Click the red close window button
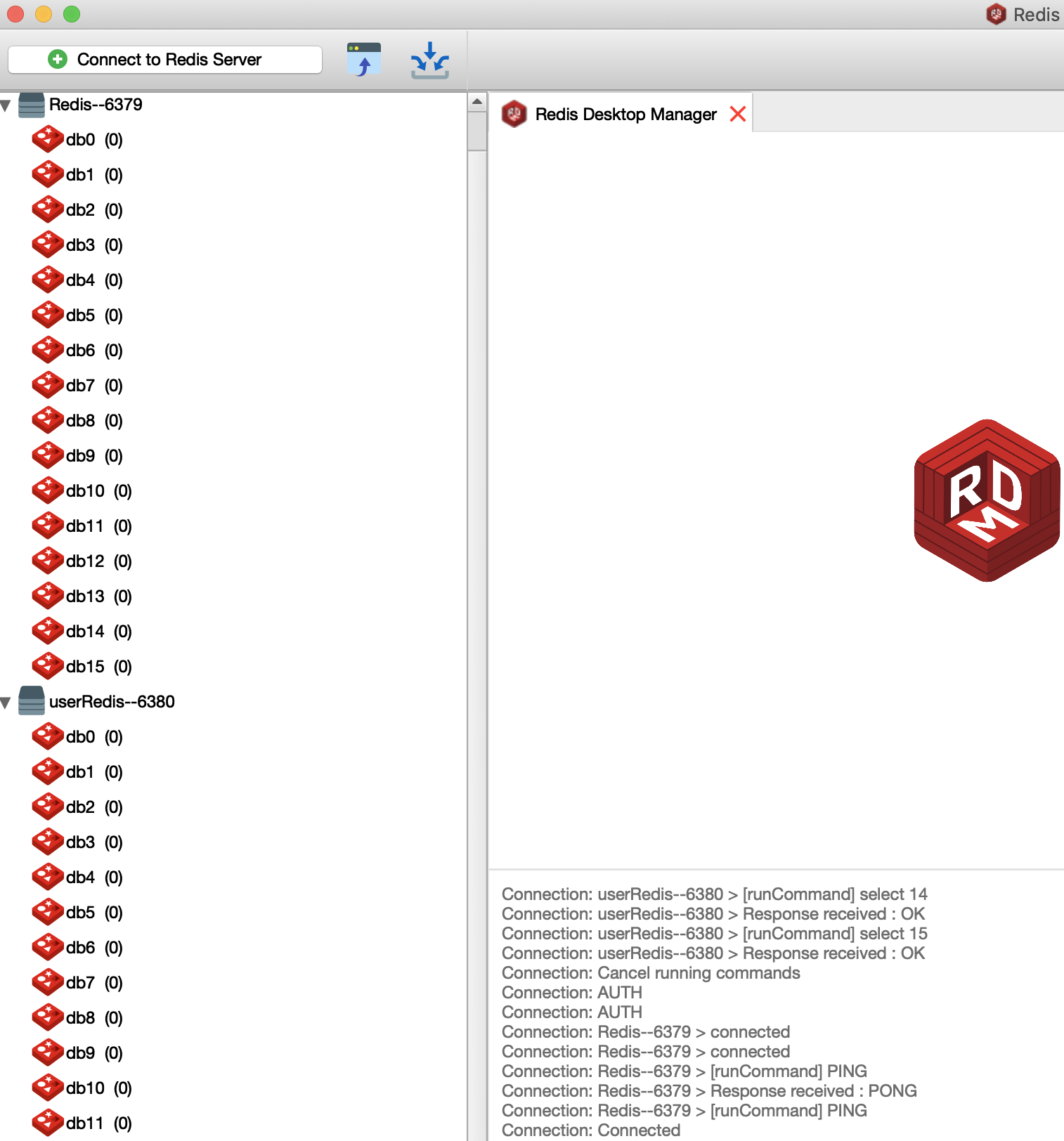Viewport: 1064px width, 1141px height. pos(15,14)
